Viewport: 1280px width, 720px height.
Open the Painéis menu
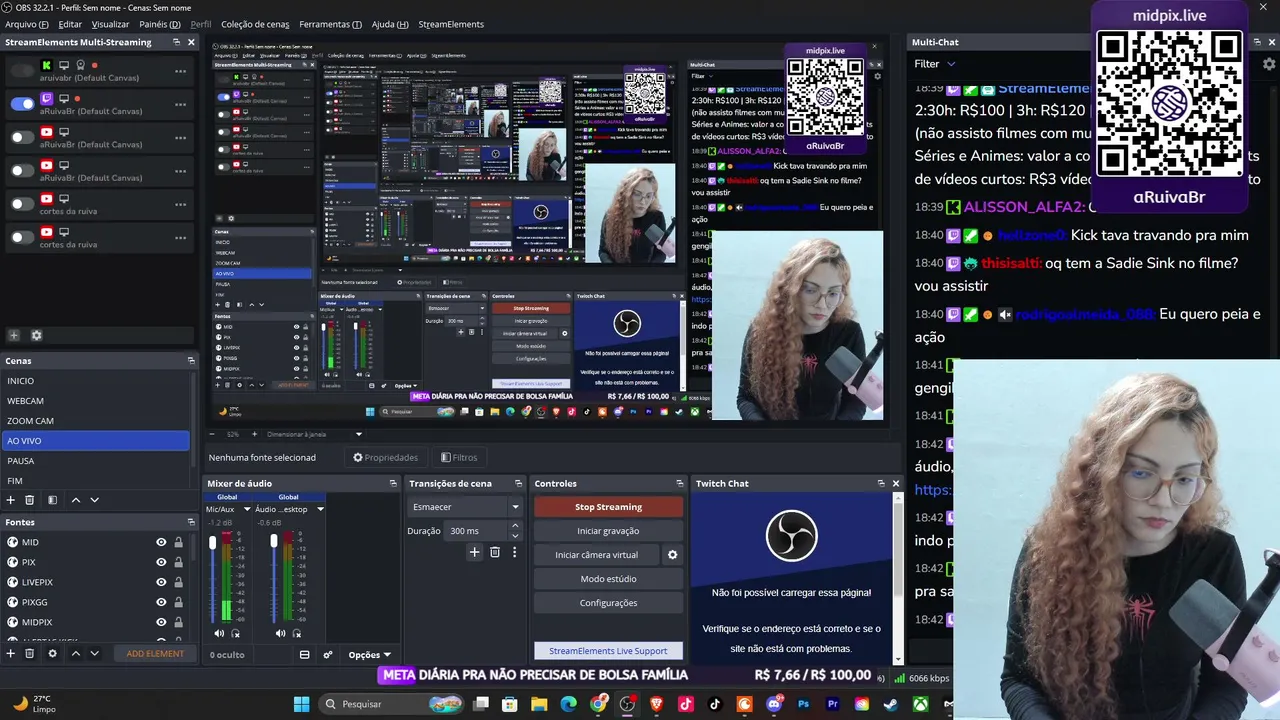click(160, 24)
